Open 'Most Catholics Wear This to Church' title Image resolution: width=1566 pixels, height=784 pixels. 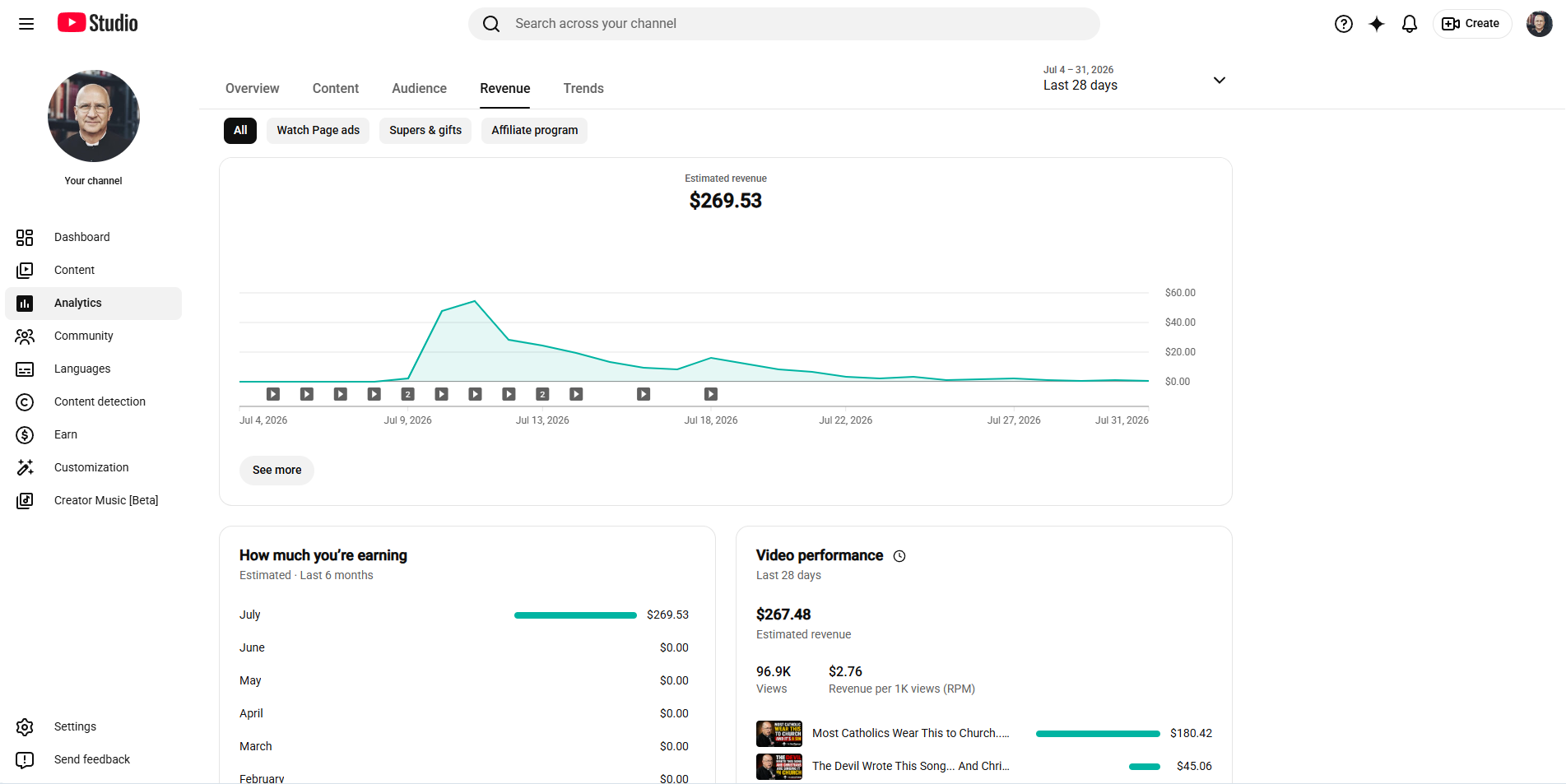pos(911,733)
